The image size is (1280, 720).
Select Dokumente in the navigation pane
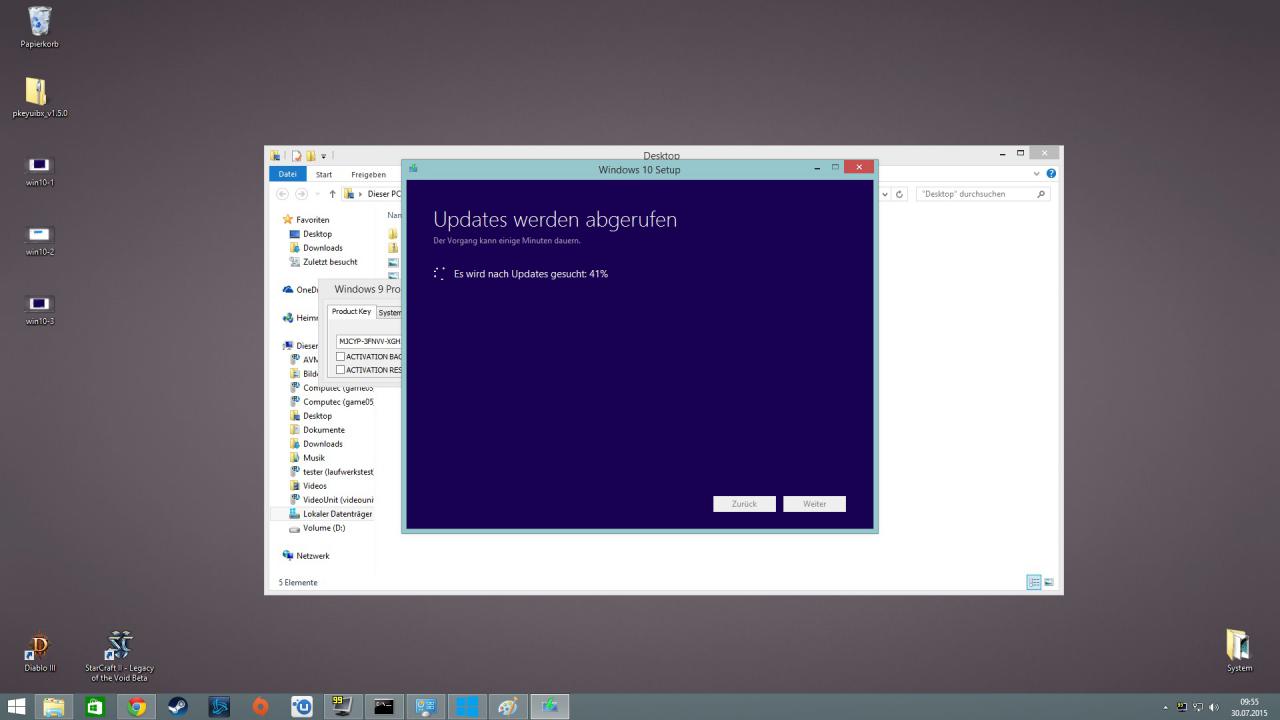tap(317, 430)
